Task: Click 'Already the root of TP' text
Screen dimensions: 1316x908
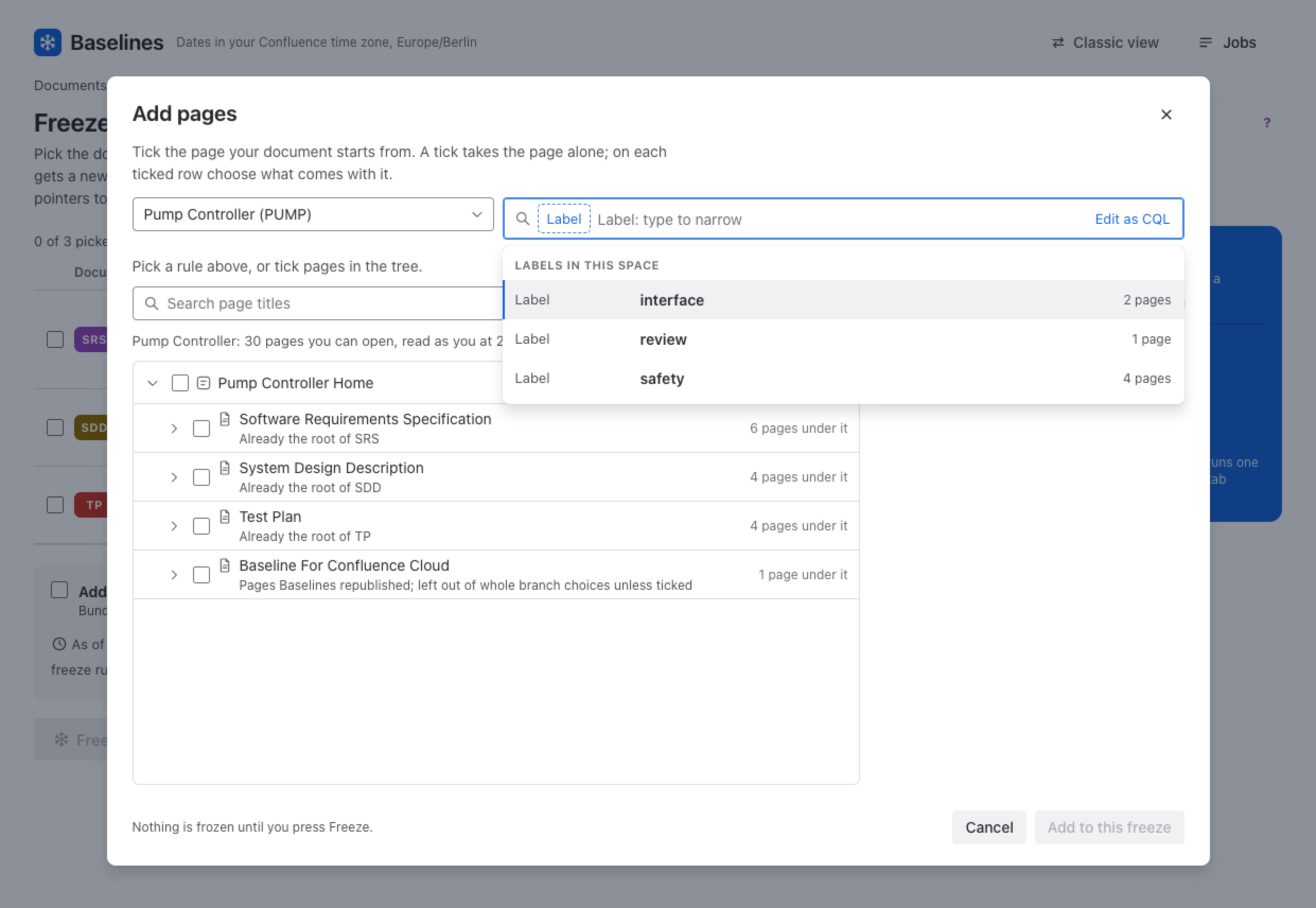Action: pos(305,537)
